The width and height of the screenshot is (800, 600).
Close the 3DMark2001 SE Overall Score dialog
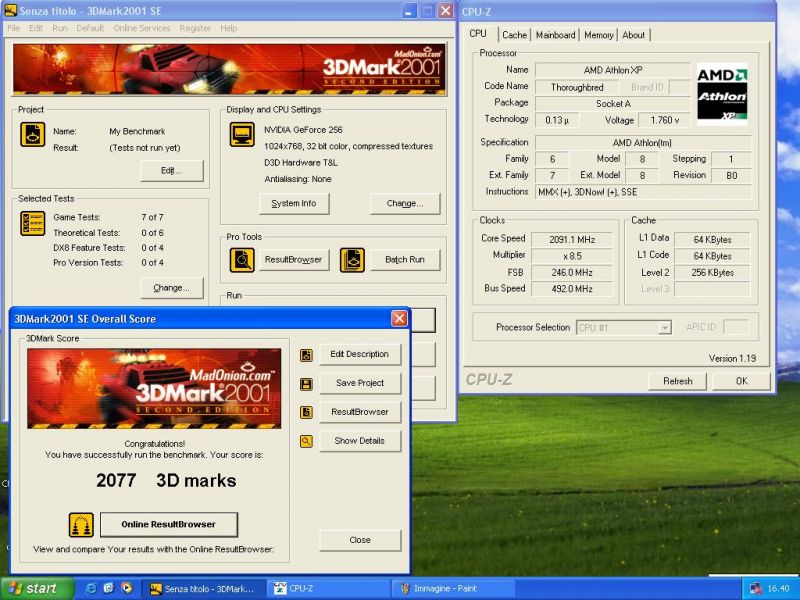399,319
